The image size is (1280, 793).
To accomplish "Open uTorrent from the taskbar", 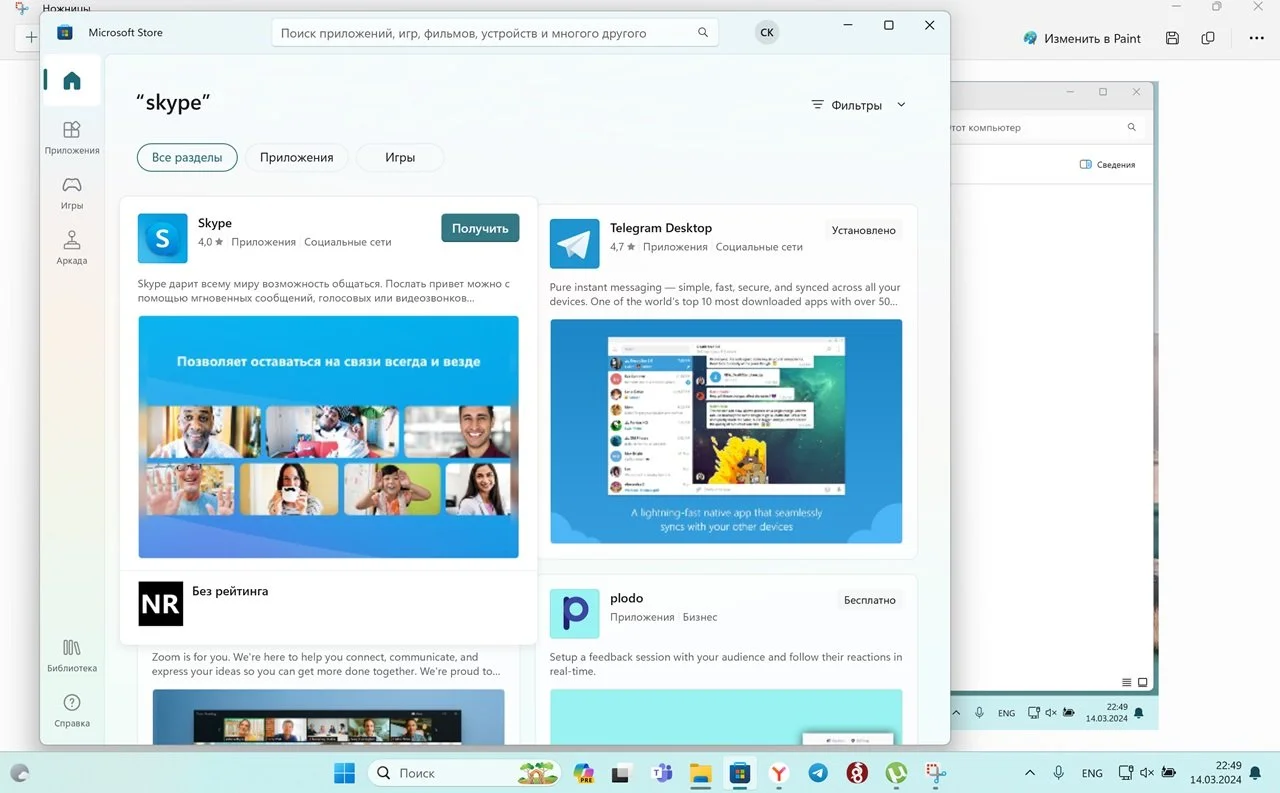I will click(x=897, y=773).
